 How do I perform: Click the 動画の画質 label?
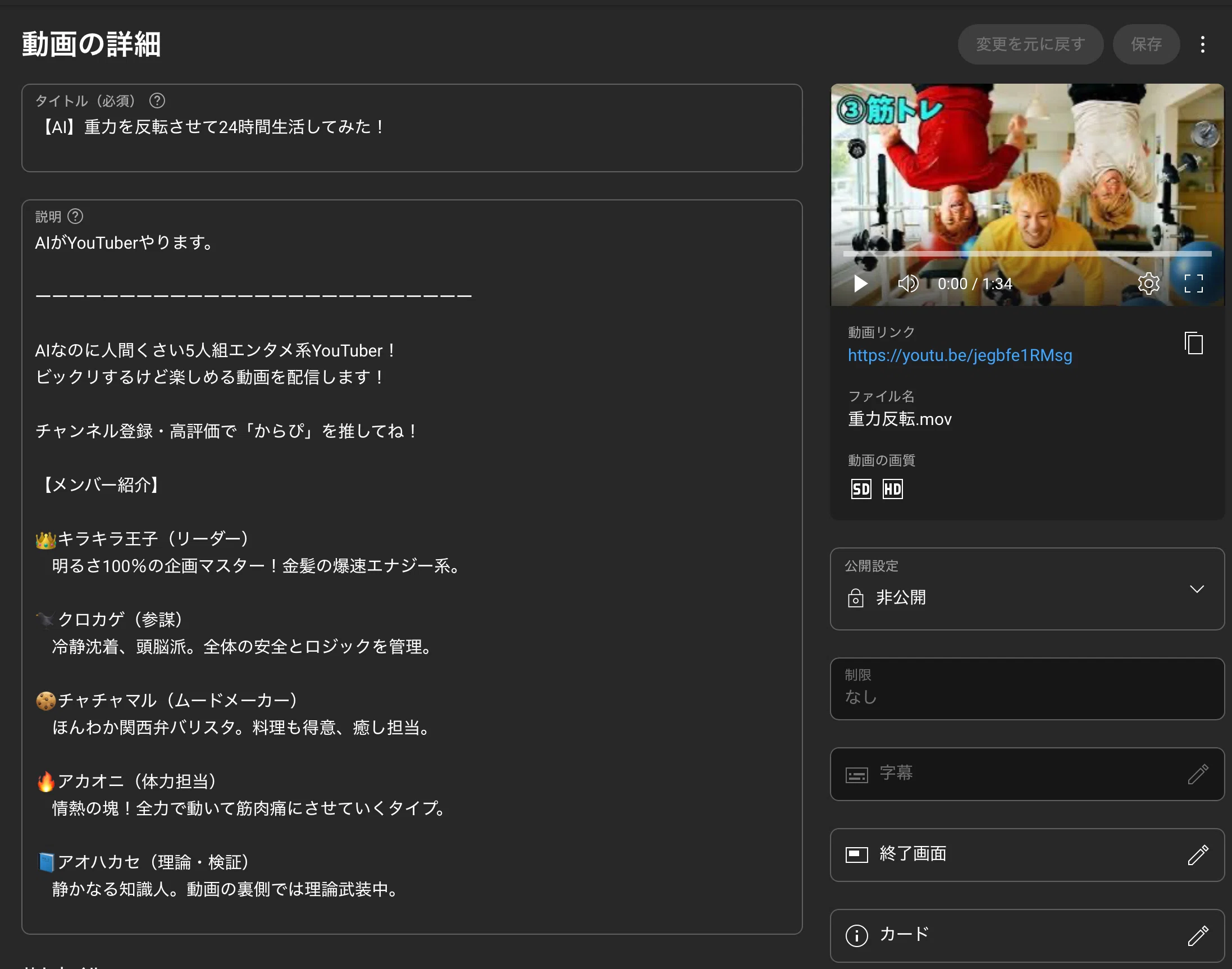pyautogui.click(x=880, y=460)
